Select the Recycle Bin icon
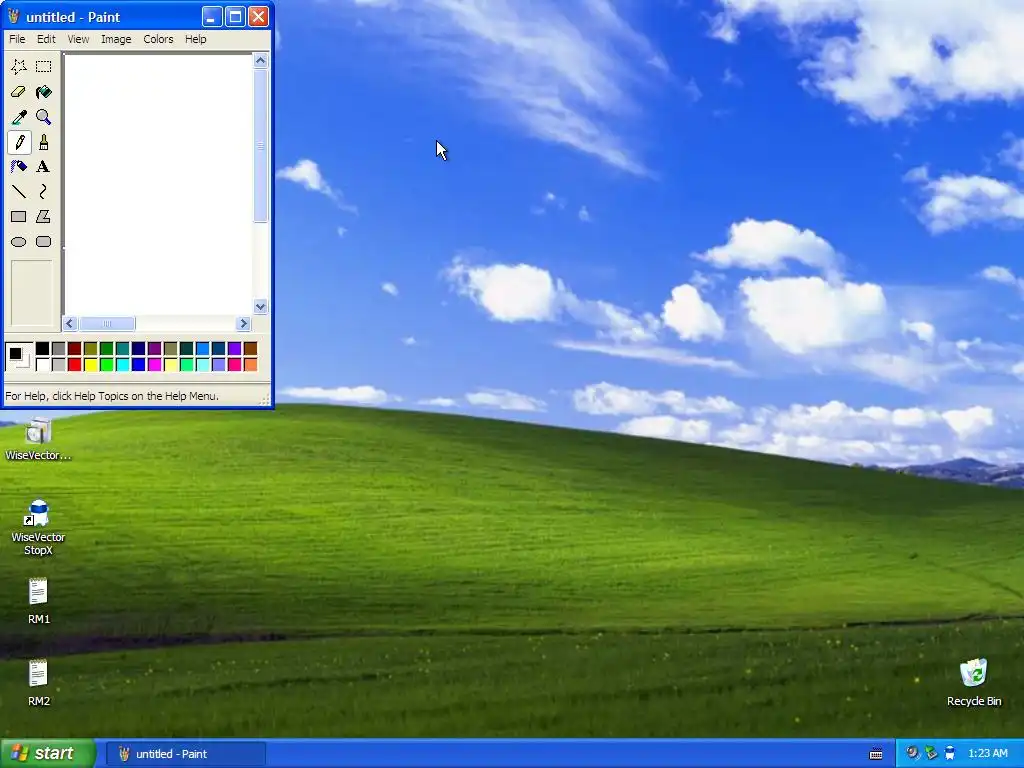 click(974, 682)
